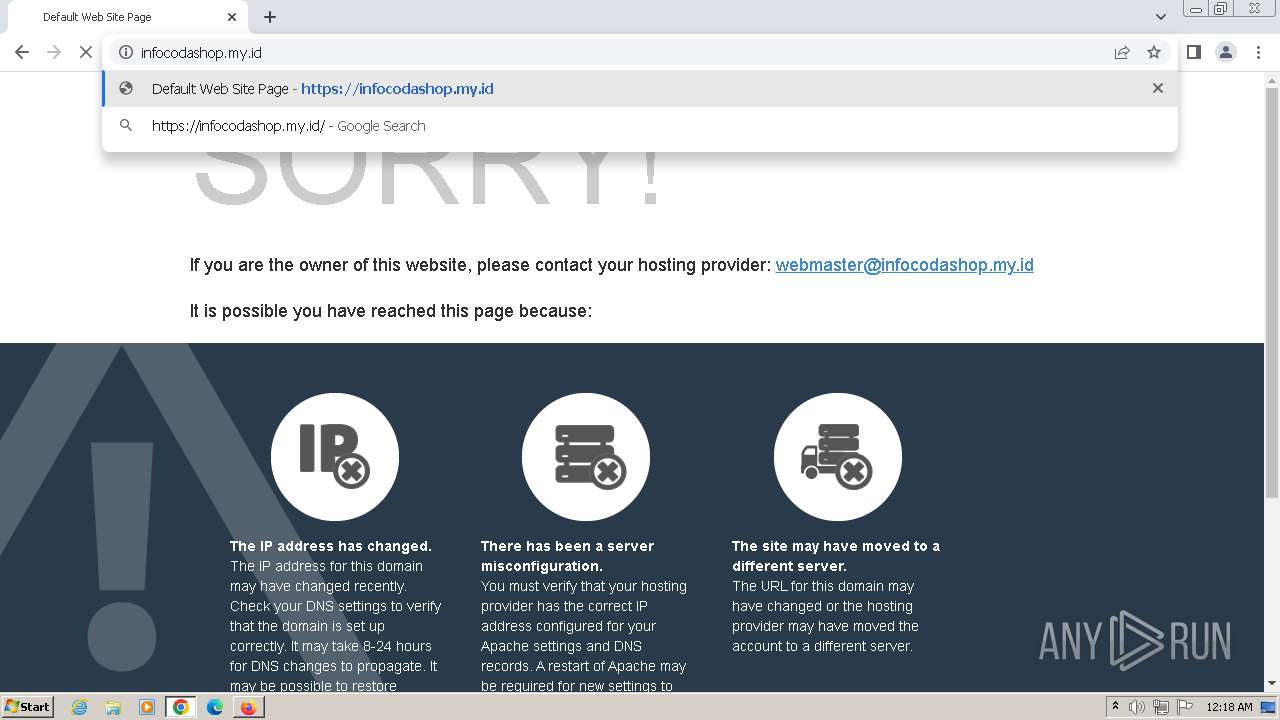The image size is (1280, 720).
Task: Click the scroll up arrow
Action: (x=1272, y=79)
